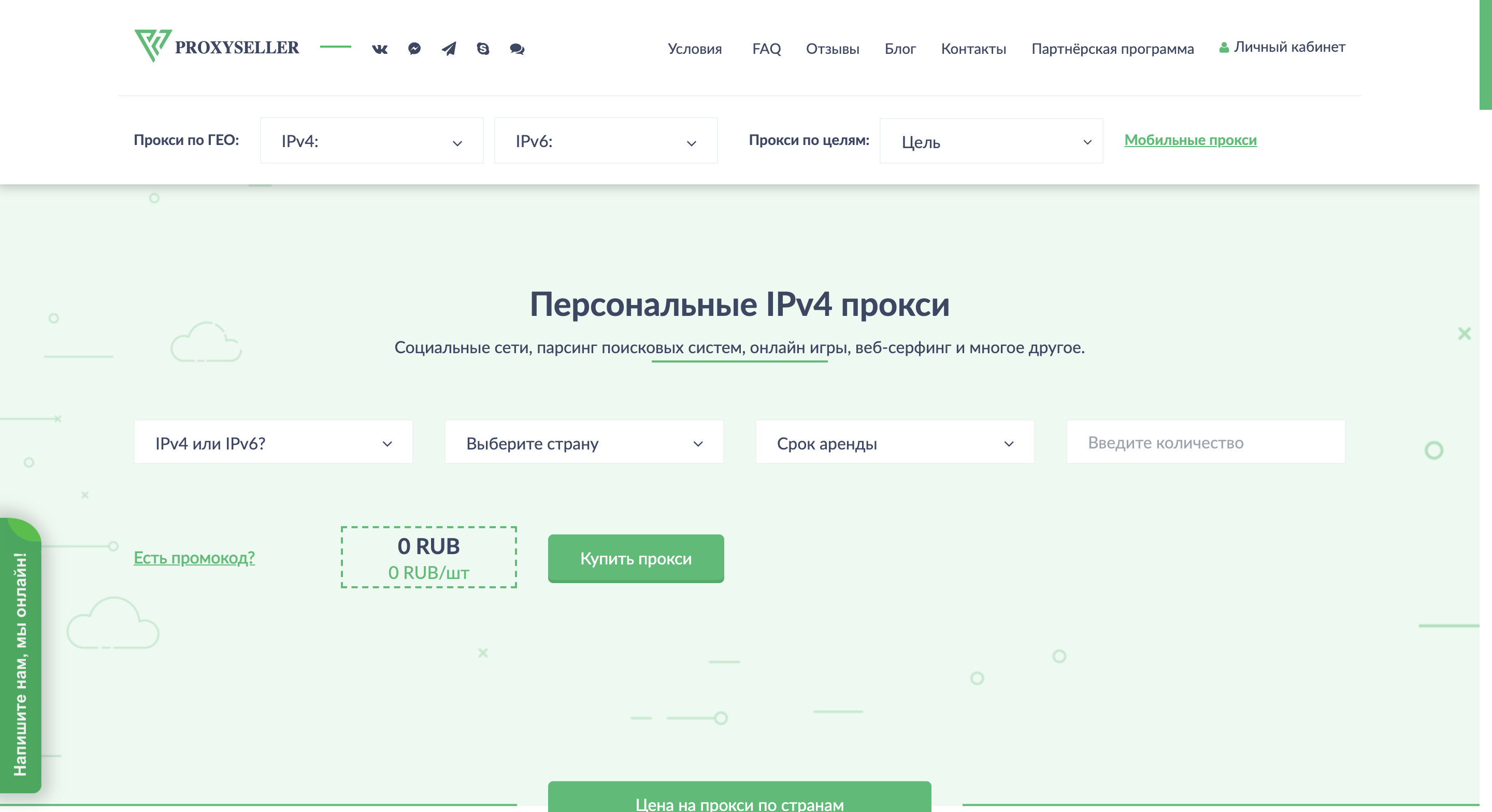Open the Skype contact icon
The image size is (1492, 812).
tap(483, 49)
